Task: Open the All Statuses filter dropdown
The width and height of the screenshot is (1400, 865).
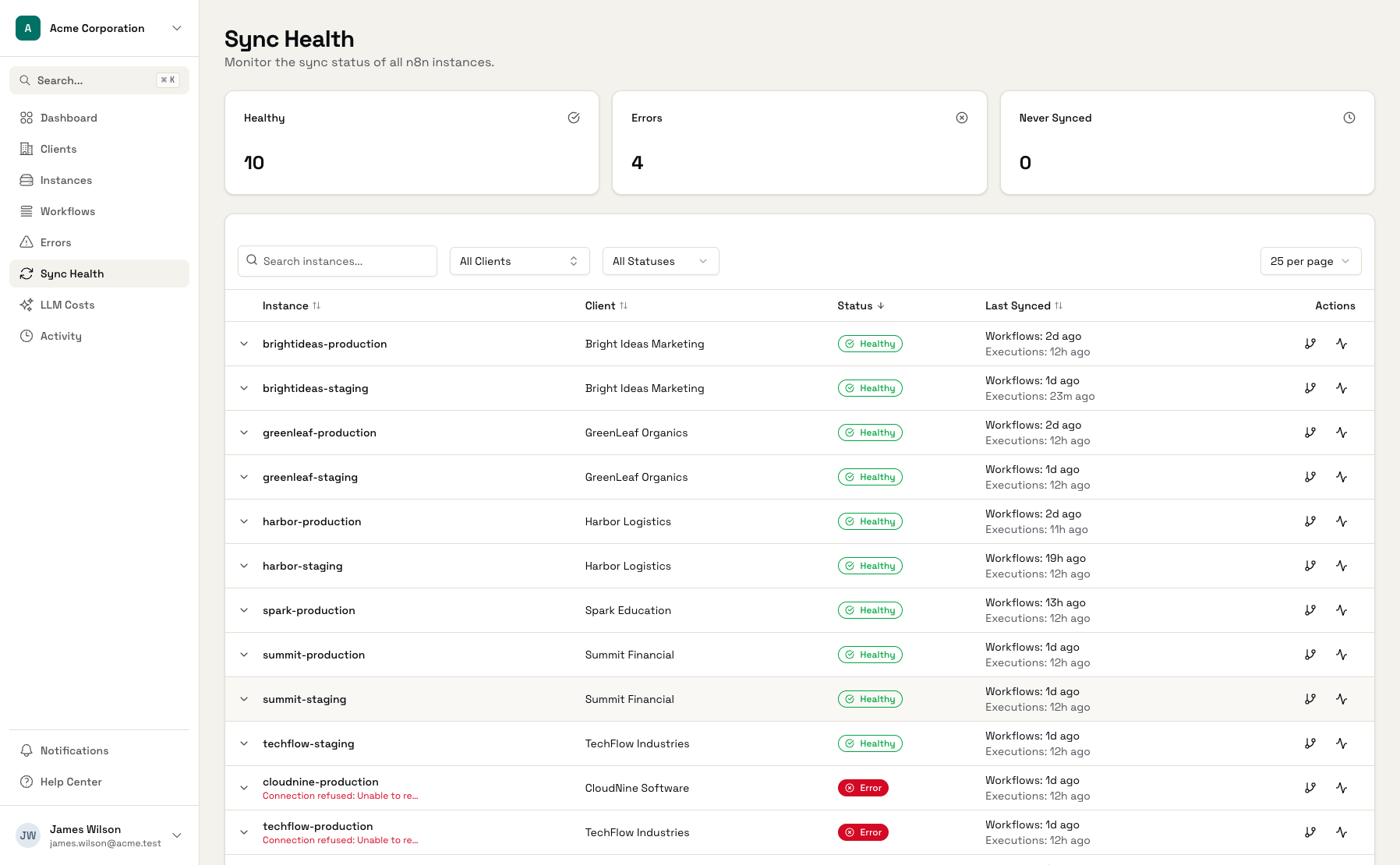Action: coord(660,261)
